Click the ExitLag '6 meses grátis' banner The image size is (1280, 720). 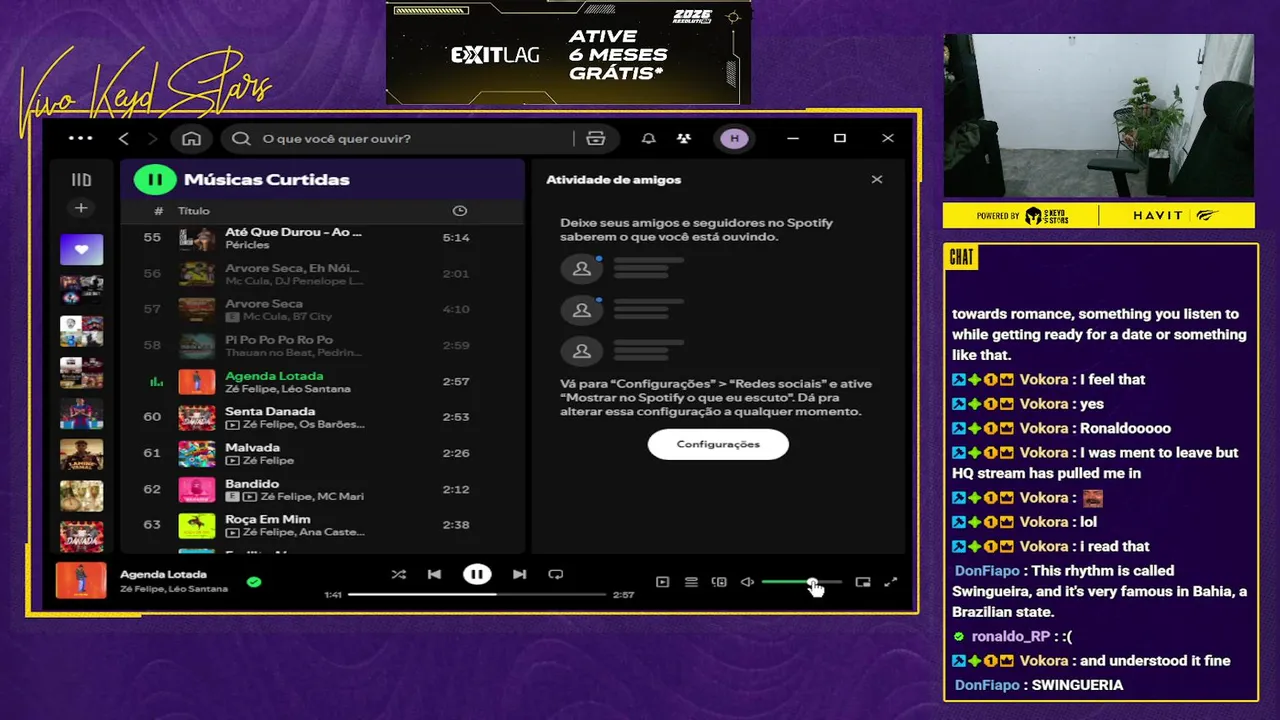pos(568,53)
